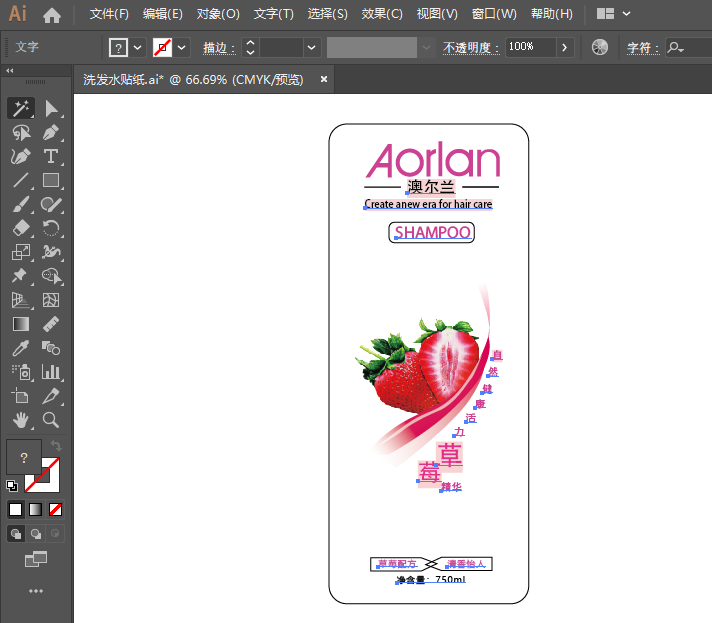Click the large Fill color swatch

(23, 457)
